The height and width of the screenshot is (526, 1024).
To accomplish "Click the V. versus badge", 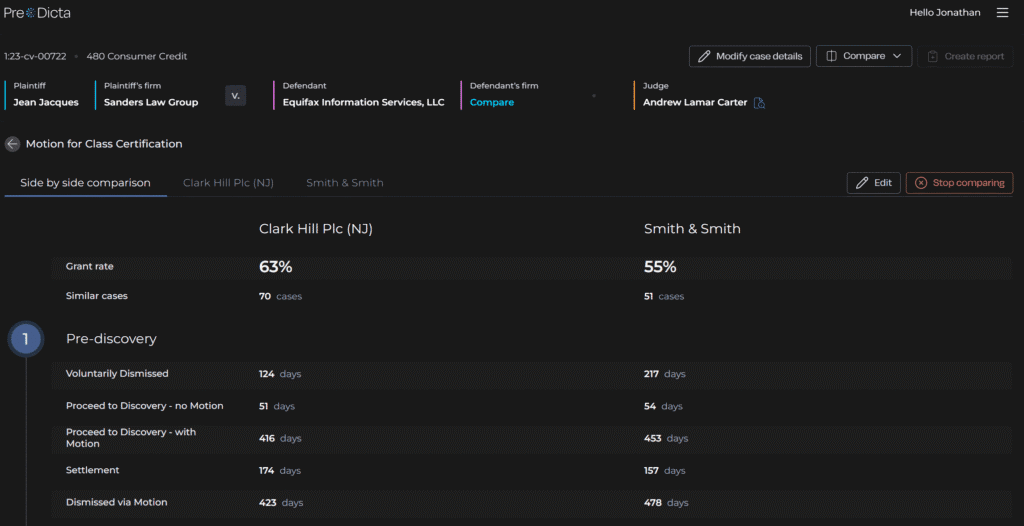I will coord(236,95).
